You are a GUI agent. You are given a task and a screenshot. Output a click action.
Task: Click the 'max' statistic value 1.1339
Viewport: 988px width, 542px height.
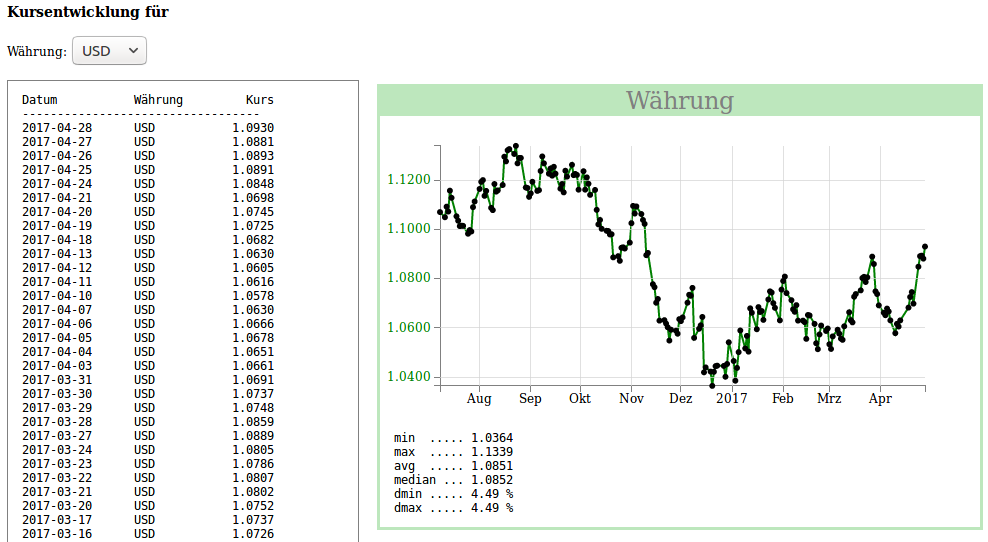click(x=491, y=452)
